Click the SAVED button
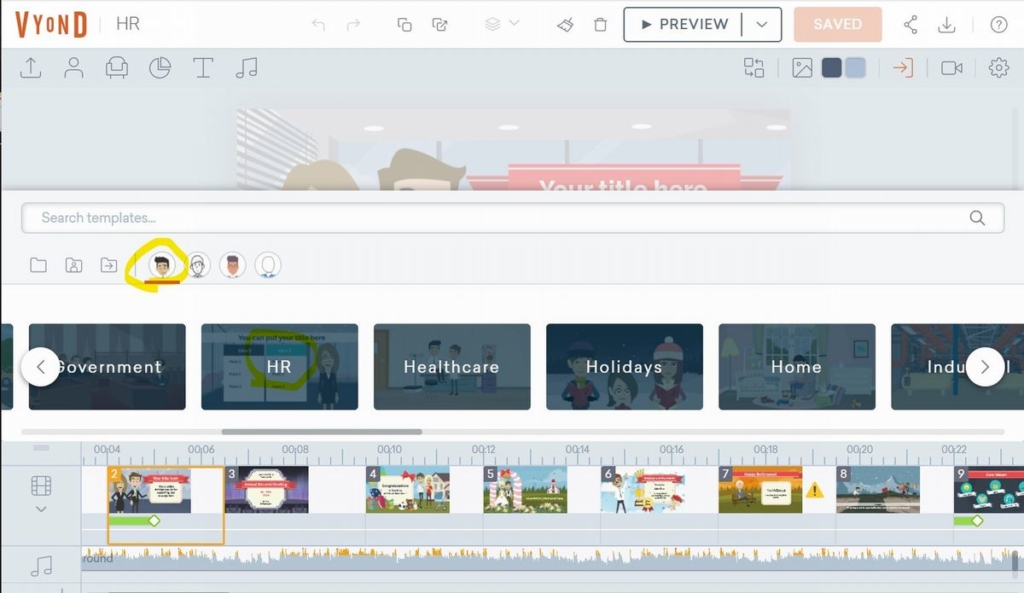Screen dimensions: 1024x593 click(x=837, y=24)
